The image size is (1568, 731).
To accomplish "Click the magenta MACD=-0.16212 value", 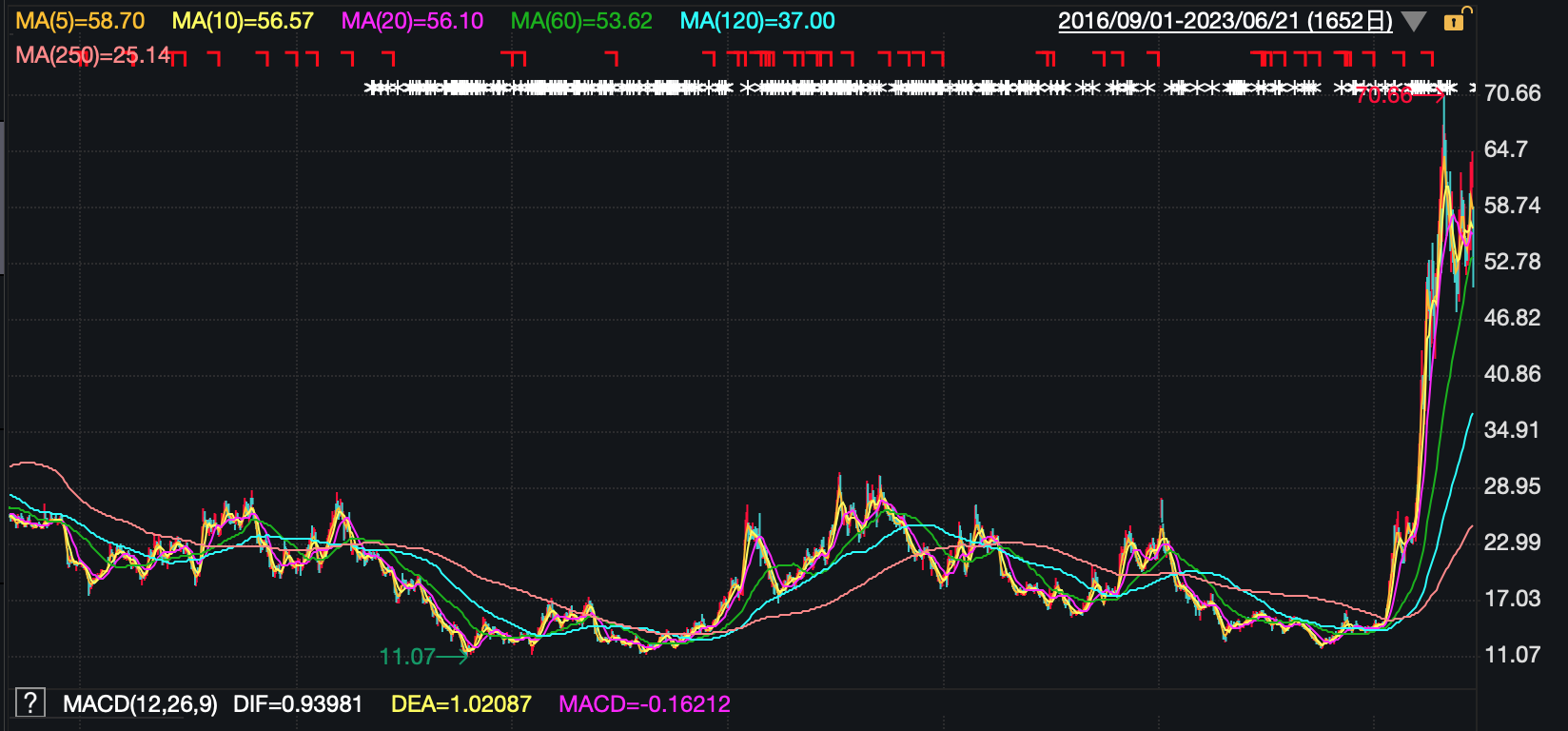I will point(644,704).
